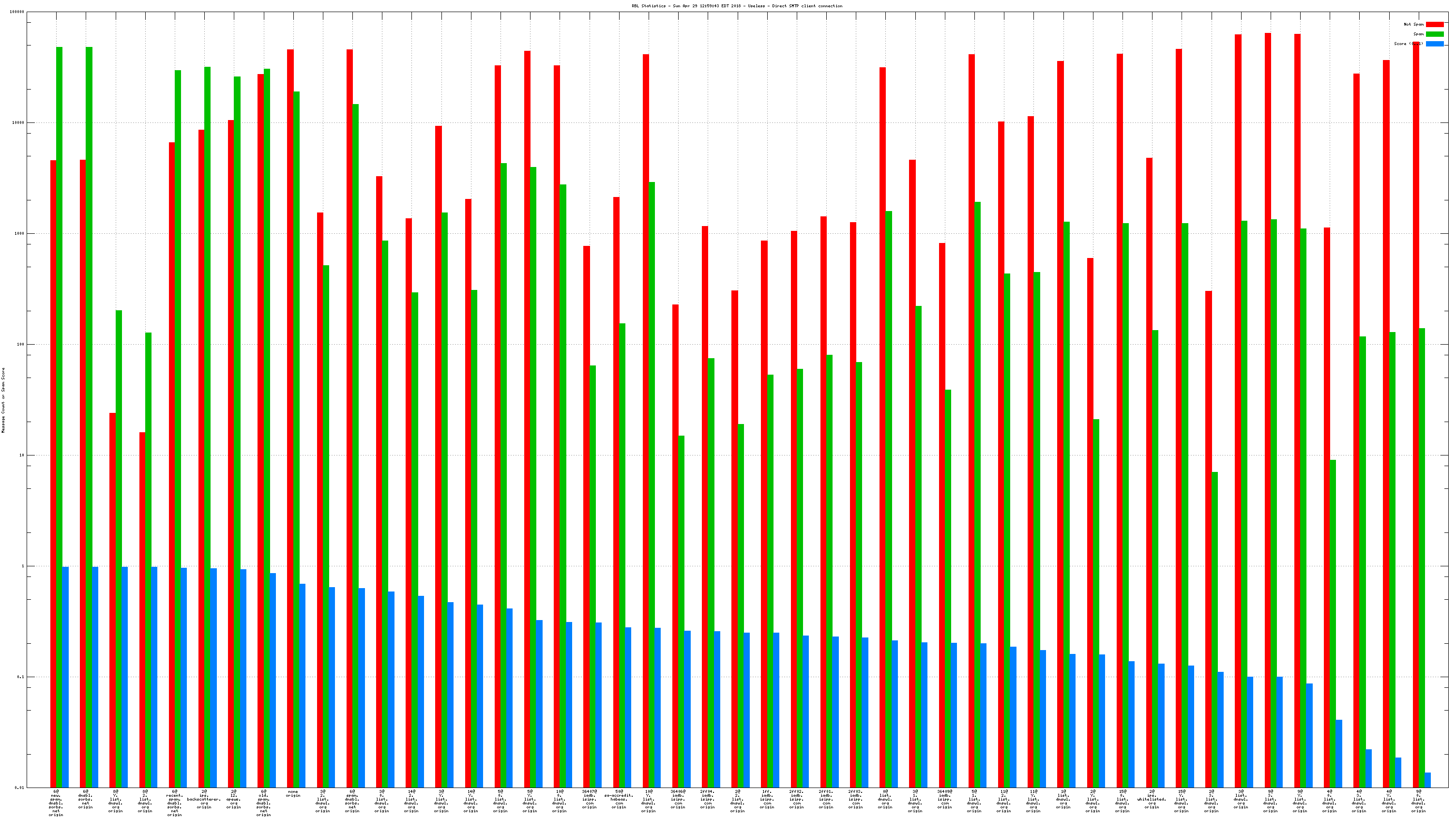Click the ips.whitelisted.org x-axis label
The width and height of the screenshot is (1456, 819).
tap(1152, 799)
